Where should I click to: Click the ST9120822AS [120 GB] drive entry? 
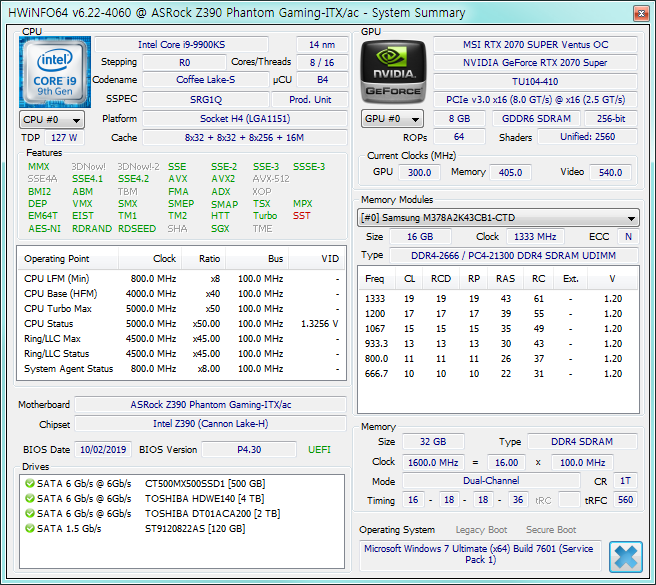[x=195, y=529]
